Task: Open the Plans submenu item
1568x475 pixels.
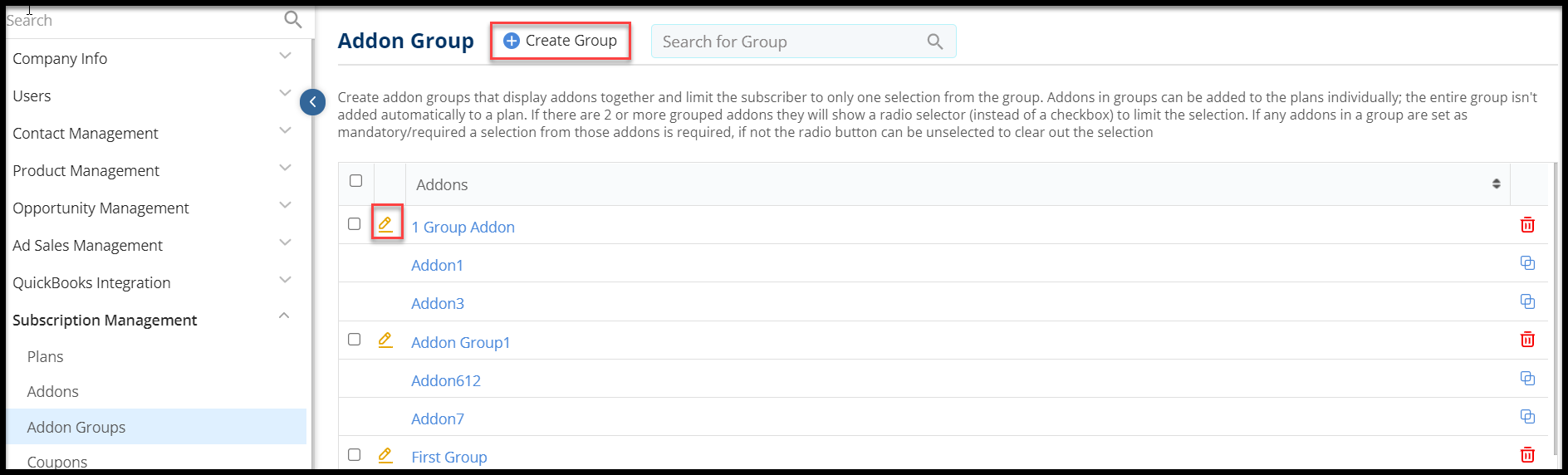Action: (x=45, y=356)
